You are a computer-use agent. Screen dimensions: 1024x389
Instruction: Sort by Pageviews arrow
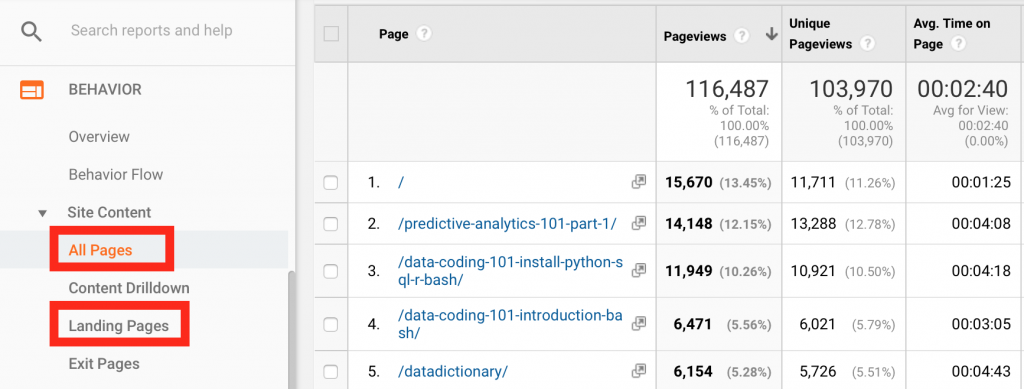[771, 35]
